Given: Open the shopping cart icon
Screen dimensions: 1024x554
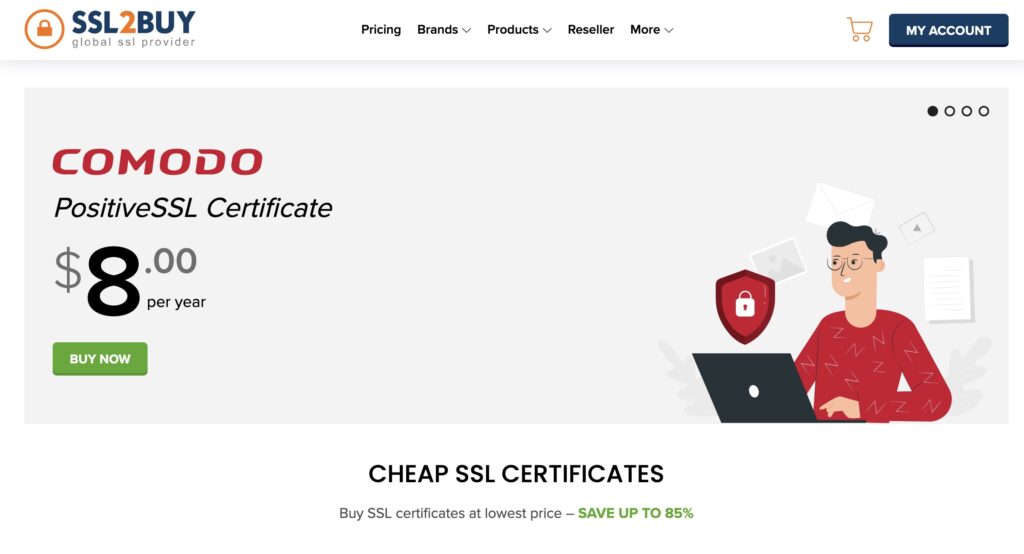Looking at the screenshot, I should (859, 29).
